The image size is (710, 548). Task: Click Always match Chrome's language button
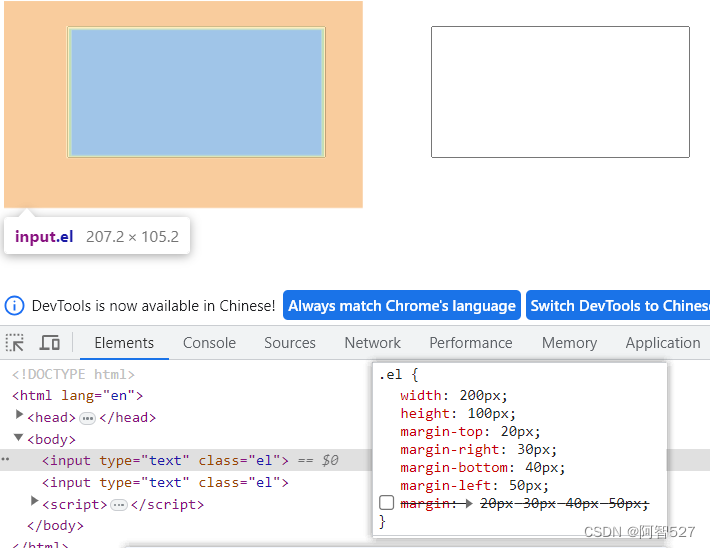(402, 306)
